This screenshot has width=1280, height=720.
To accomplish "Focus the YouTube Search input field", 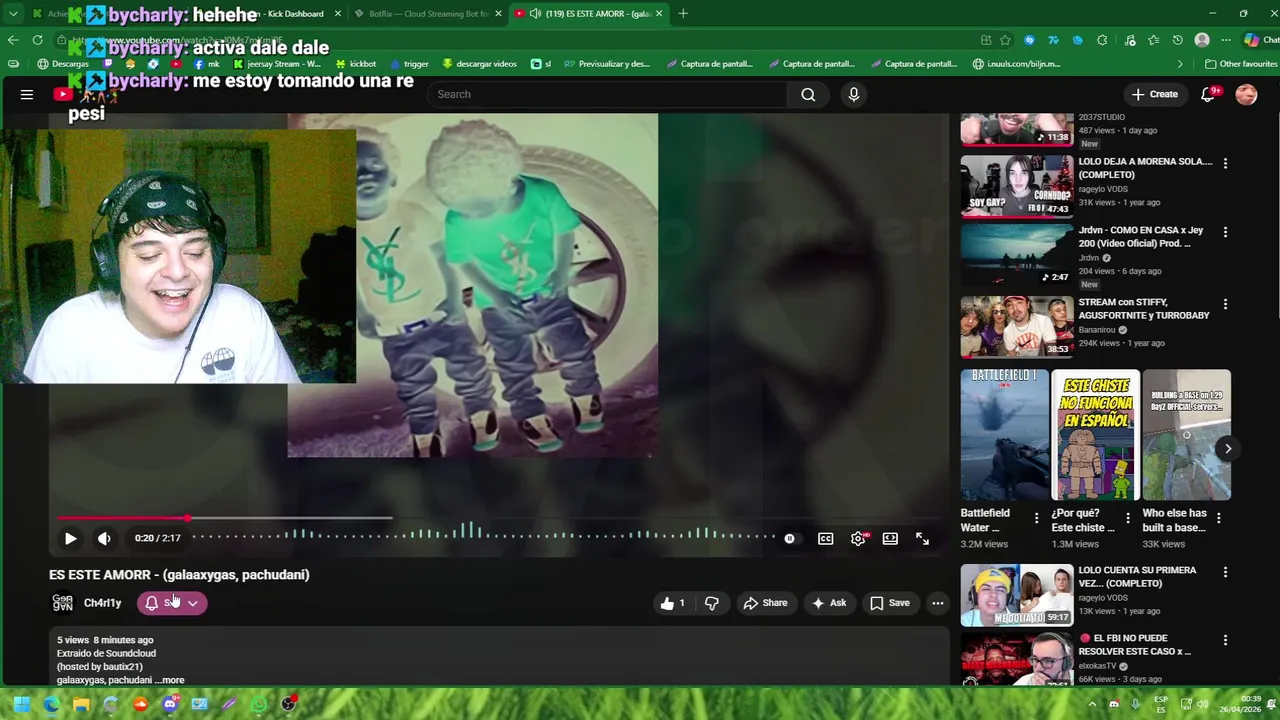I will click(x=606, y=94).
